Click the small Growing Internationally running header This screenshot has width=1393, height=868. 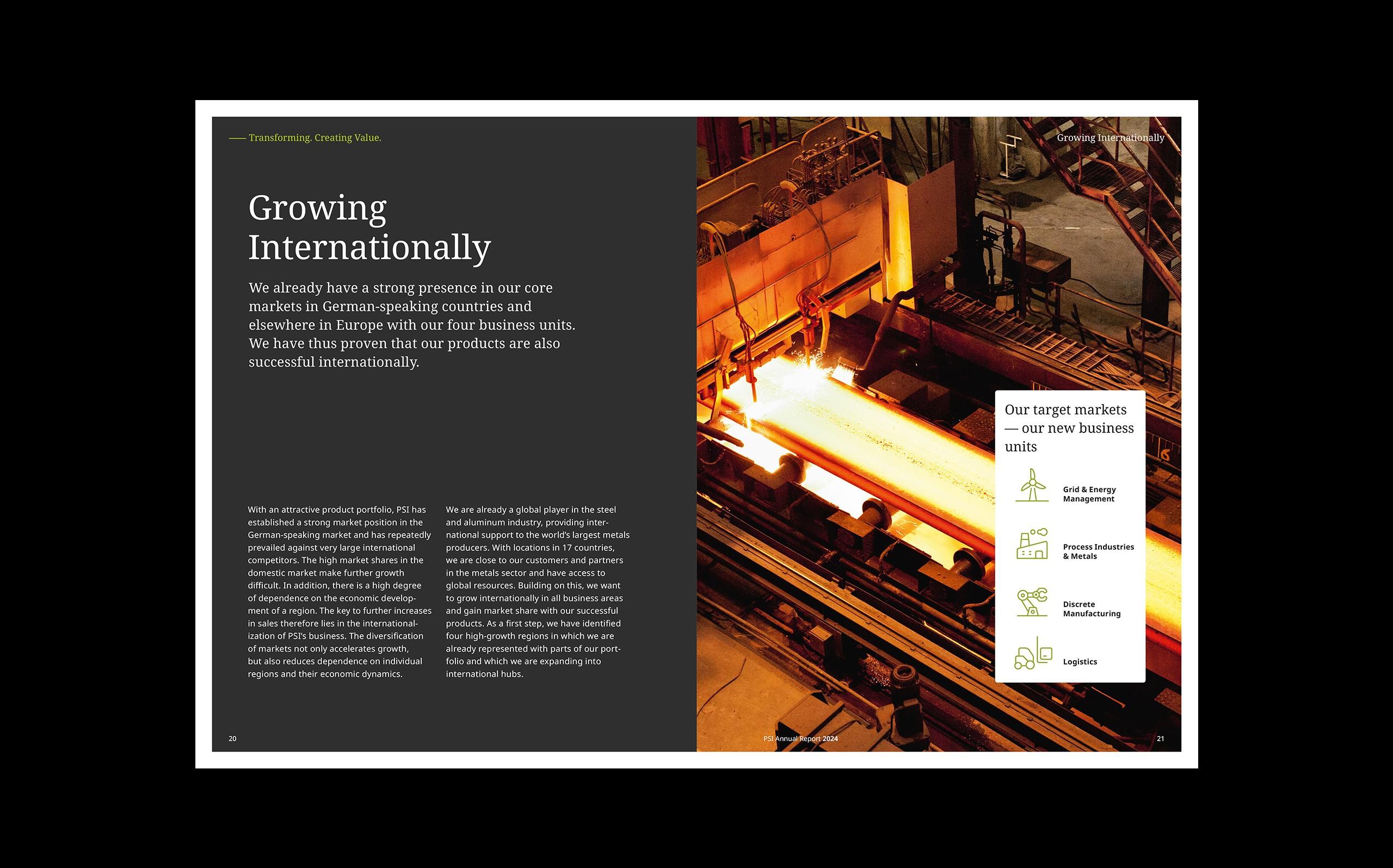click(x=1110, y=138)
